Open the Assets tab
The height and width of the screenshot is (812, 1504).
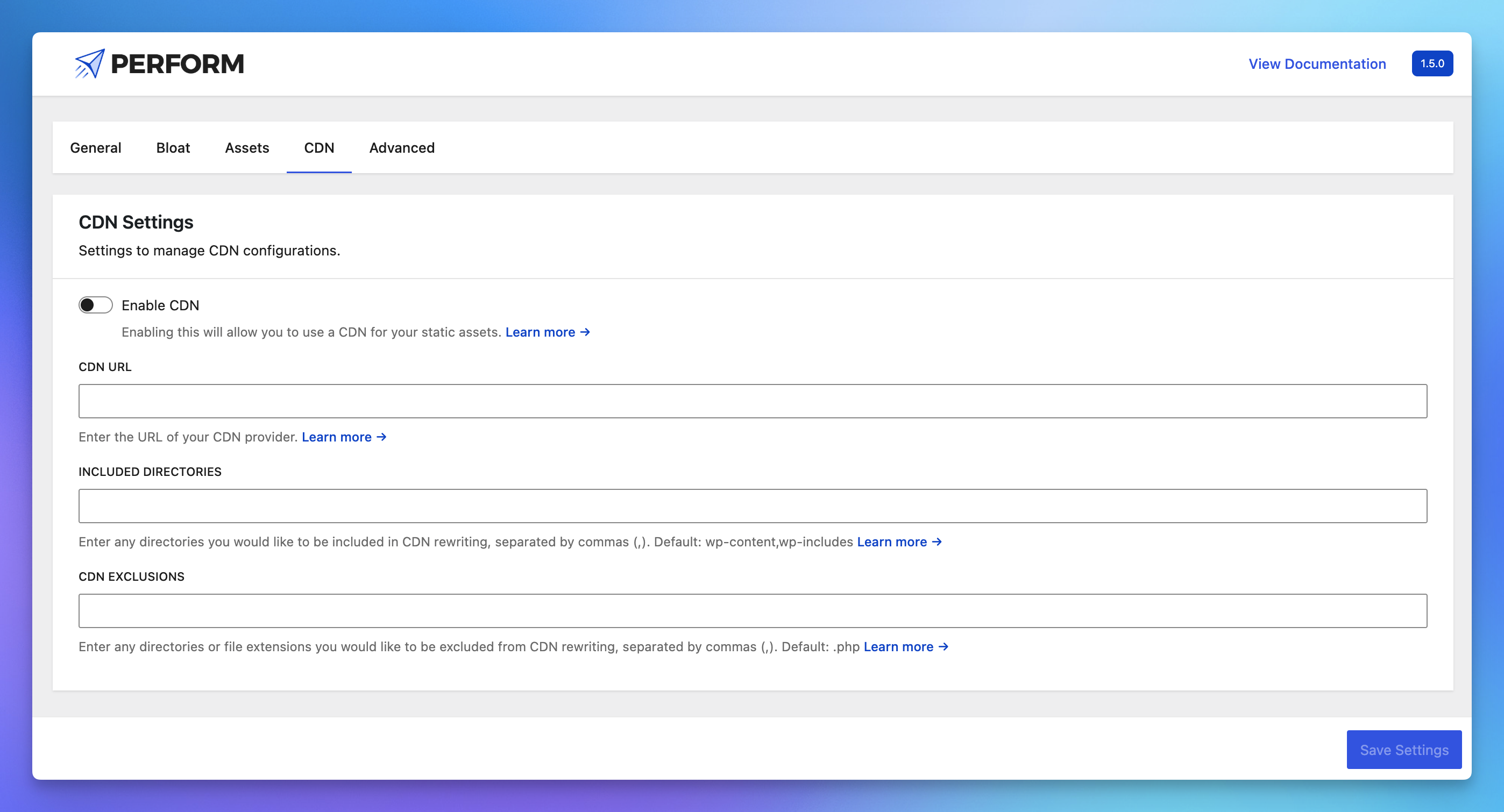(x=247, y=148)
